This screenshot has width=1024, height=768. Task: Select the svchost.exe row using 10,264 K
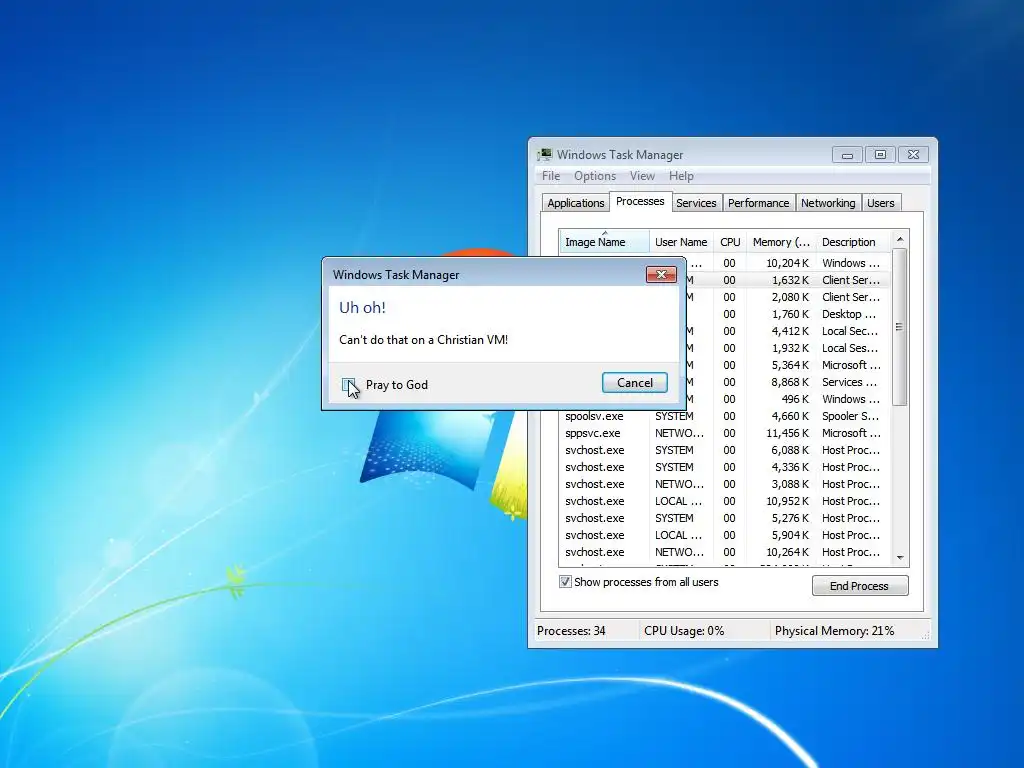click(x=725, y=552)
